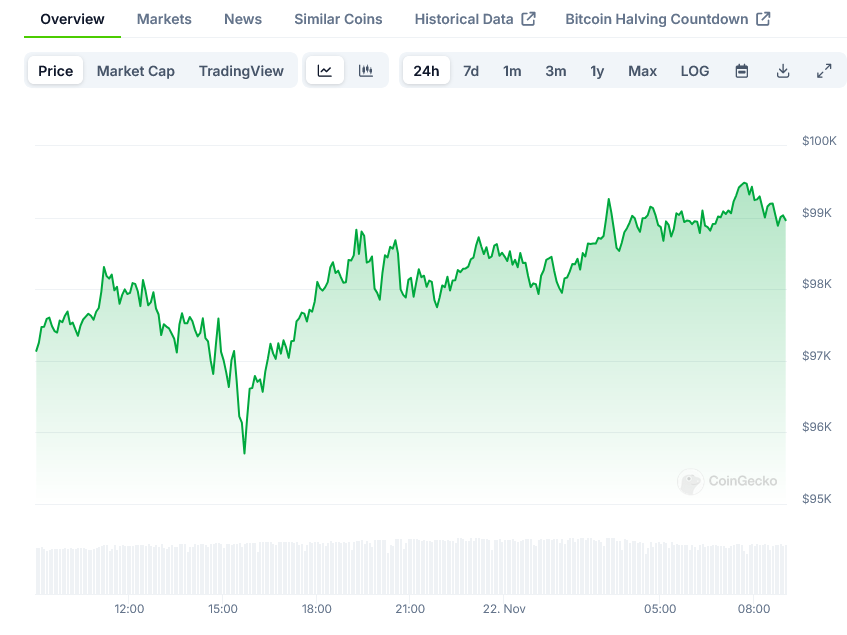847x635 pixels.
Task: Click the volume bars near 18:00
Action: (x=317, y=569)
